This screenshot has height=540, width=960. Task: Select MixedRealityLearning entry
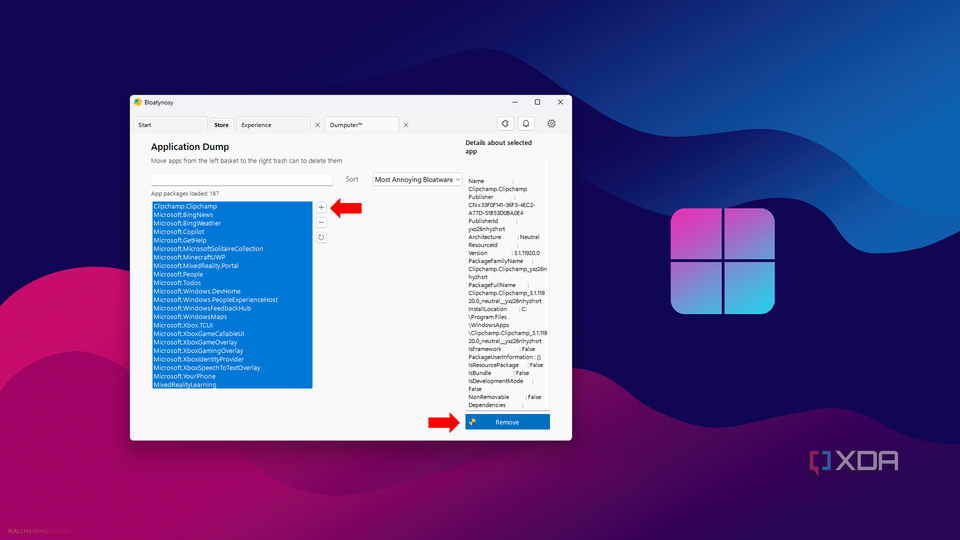point(232,384)
